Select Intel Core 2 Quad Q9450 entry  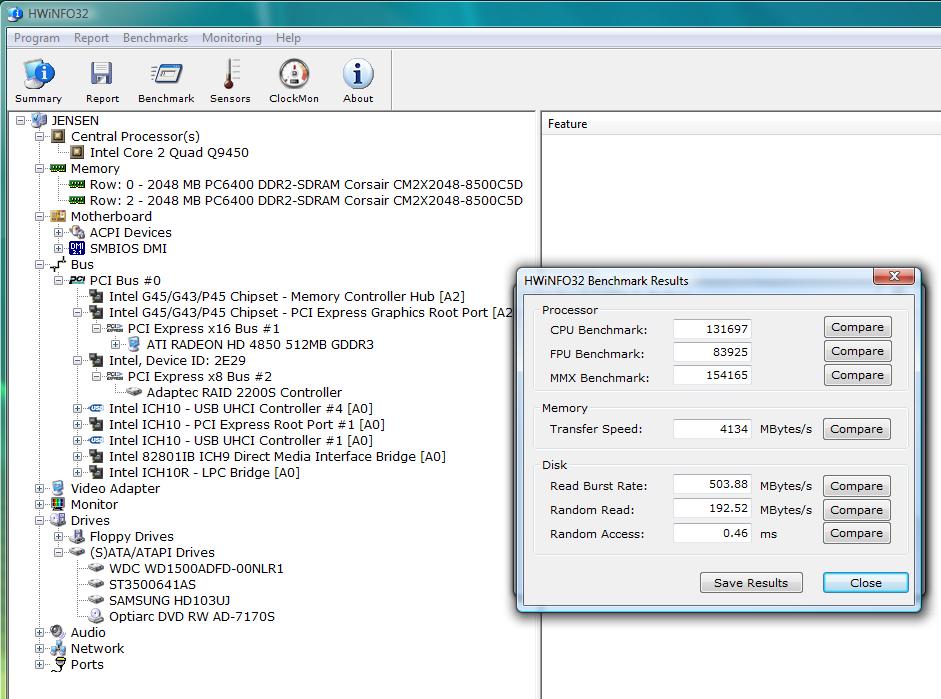click(x=169, y=152)
